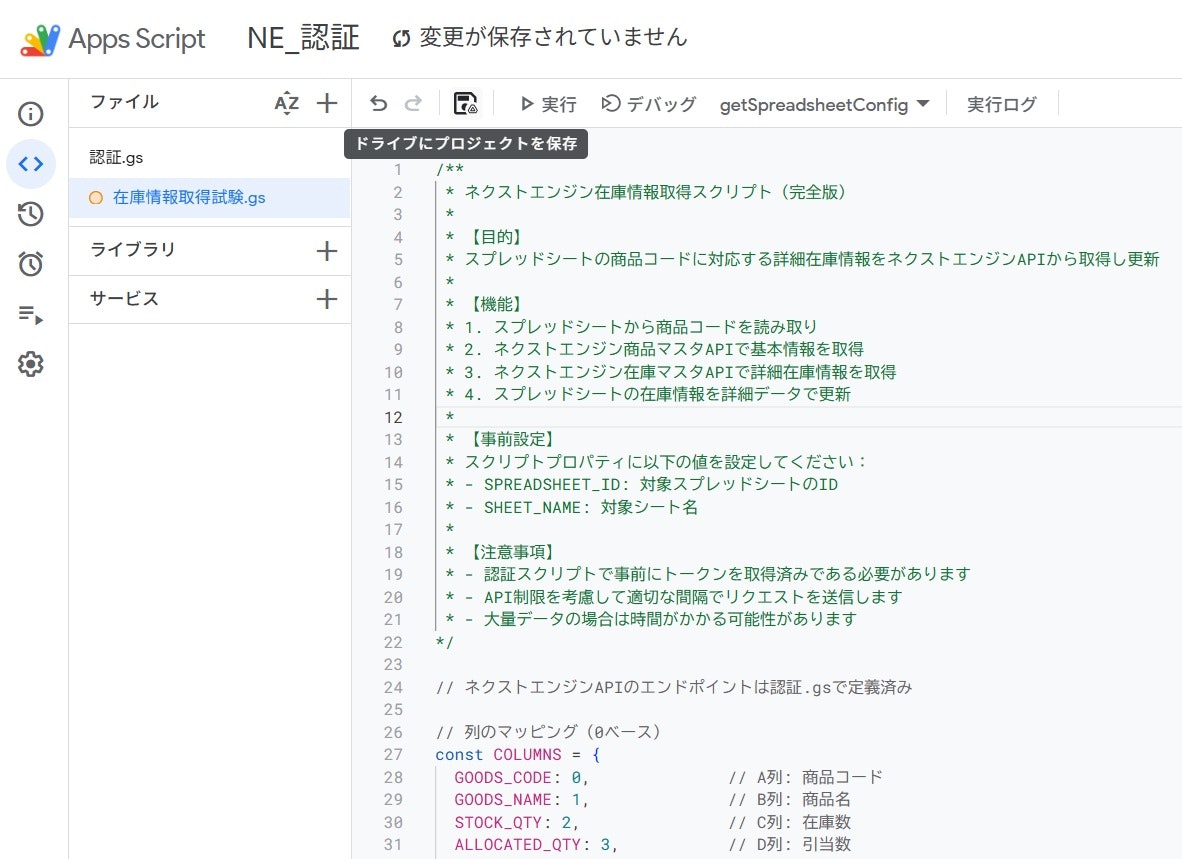Click the 変更が保存されていません status text
The image size is (1182, 859).
tap(553, 37)
